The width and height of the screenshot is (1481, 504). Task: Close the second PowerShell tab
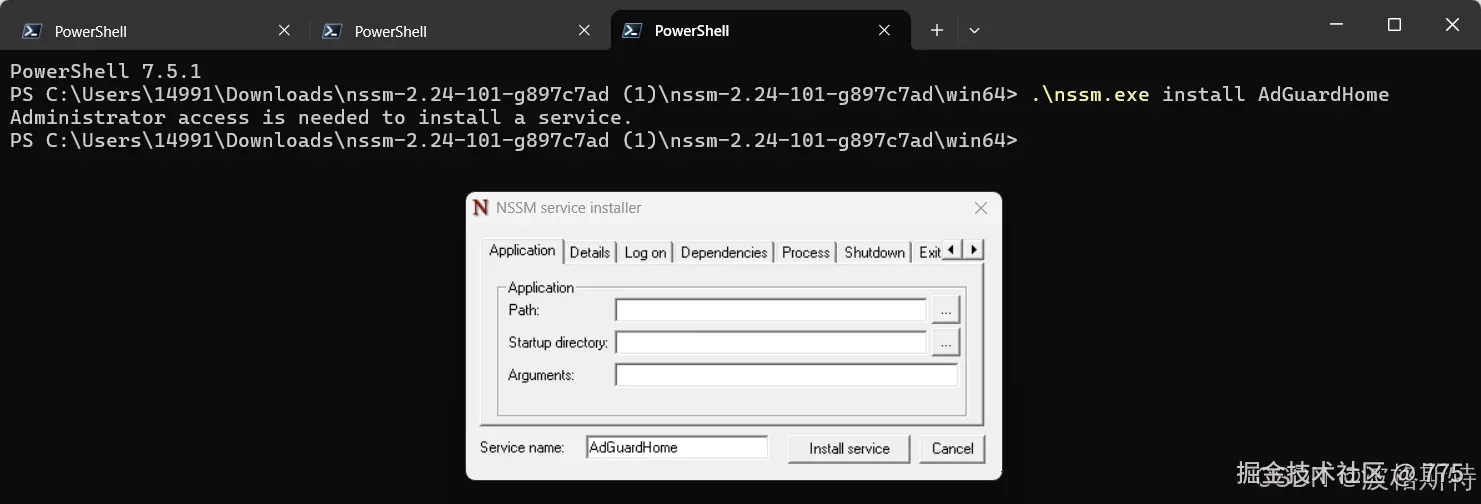(584, 31)
